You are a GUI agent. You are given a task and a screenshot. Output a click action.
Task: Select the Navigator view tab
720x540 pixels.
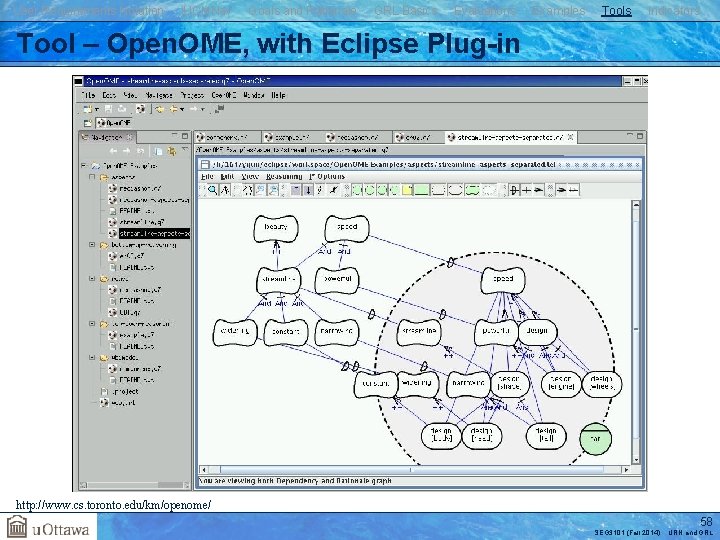coord(107,137)
